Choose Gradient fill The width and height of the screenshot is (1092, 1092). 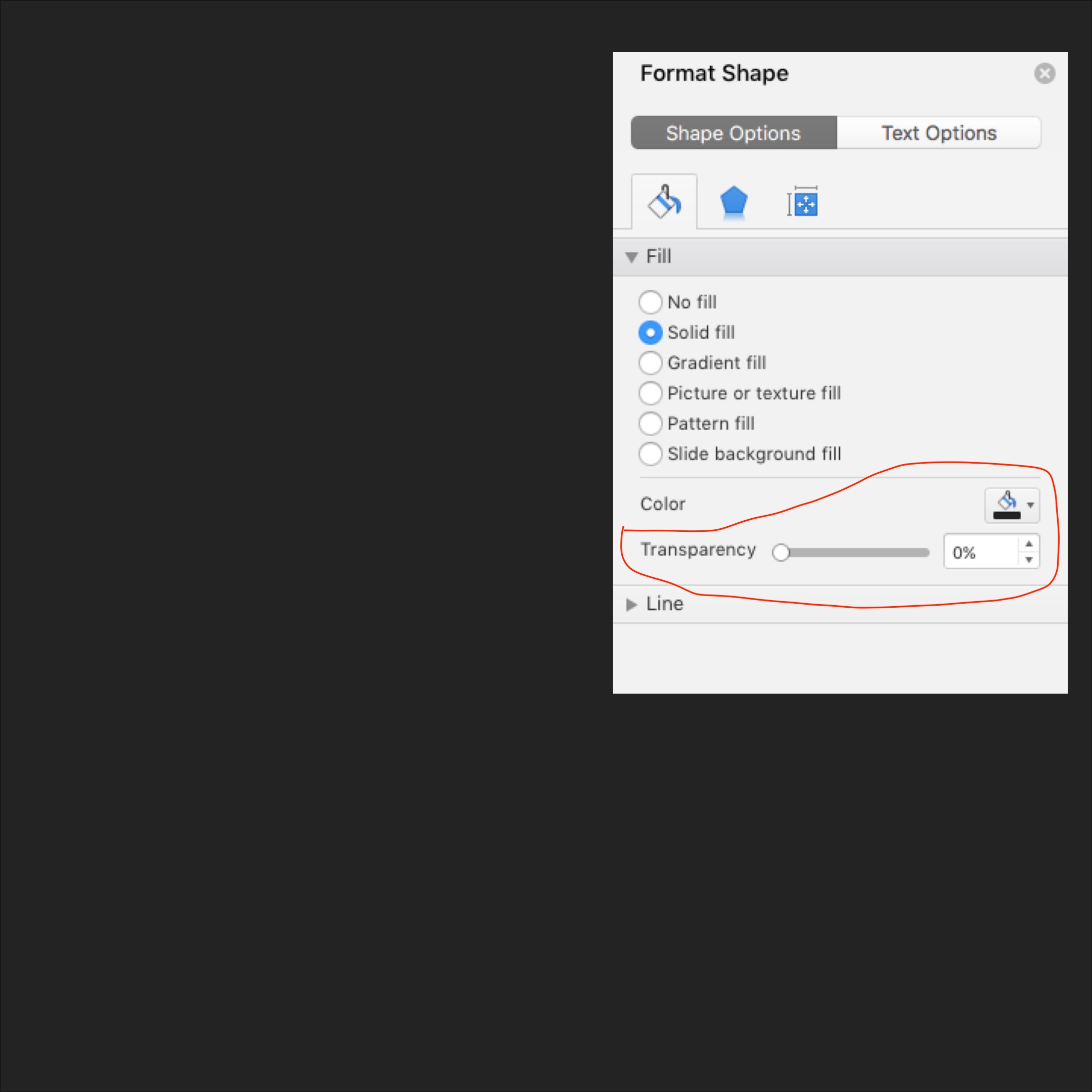(650, 363)
